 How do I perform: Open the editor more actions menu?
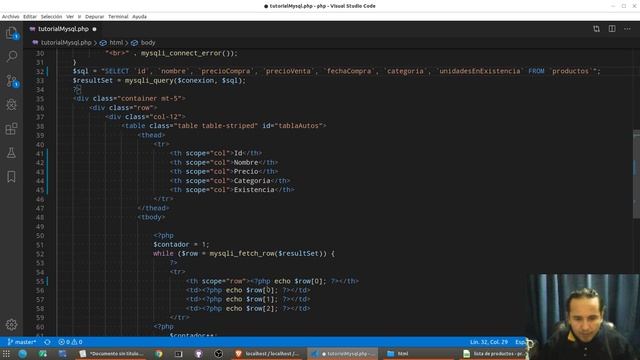(x=627, y=29)
